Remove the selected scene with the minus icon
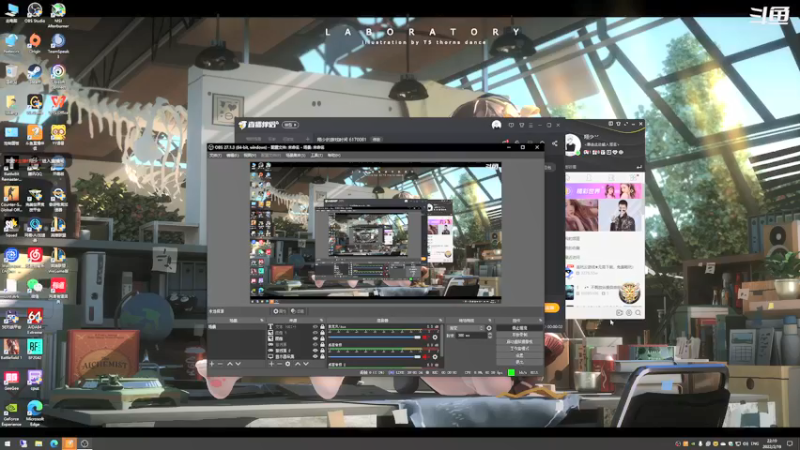Screen dimensions: 800x450 coord(220,364)
